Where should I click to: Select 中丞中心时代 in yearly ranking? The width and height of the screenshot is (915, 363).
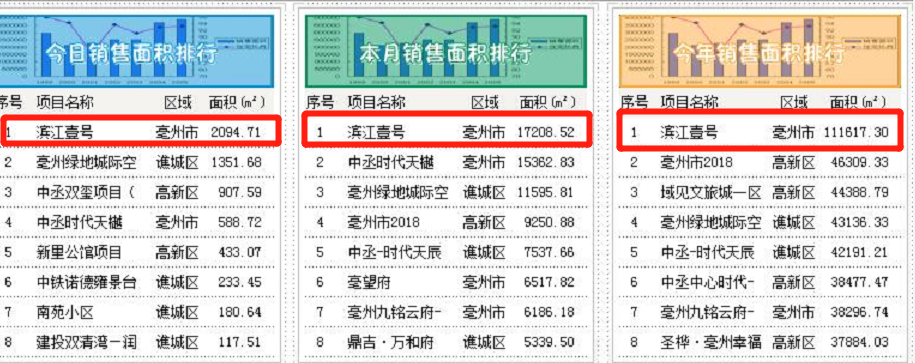point(707,282)
